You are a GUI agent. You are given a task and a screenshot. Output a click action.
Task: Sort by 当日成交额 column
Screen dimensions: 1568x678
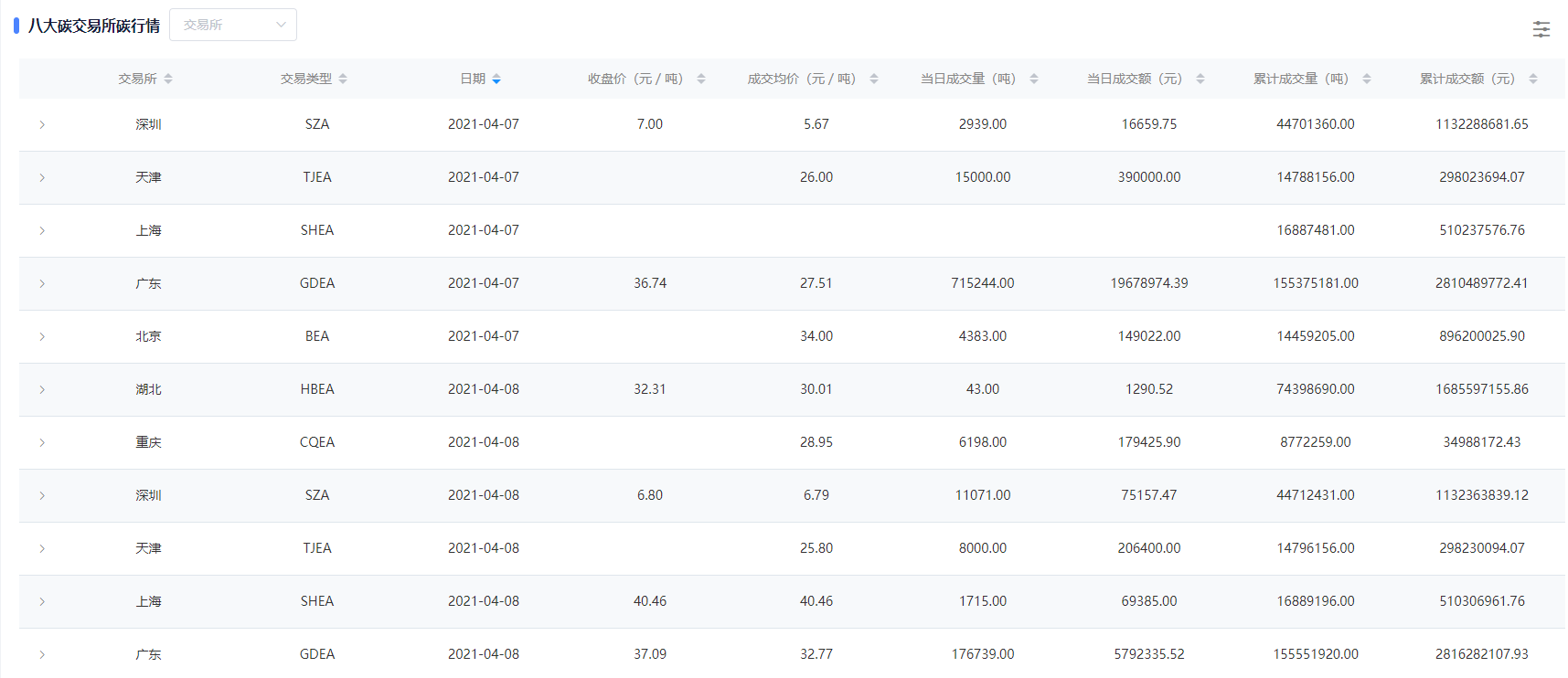coord(1200,79)
